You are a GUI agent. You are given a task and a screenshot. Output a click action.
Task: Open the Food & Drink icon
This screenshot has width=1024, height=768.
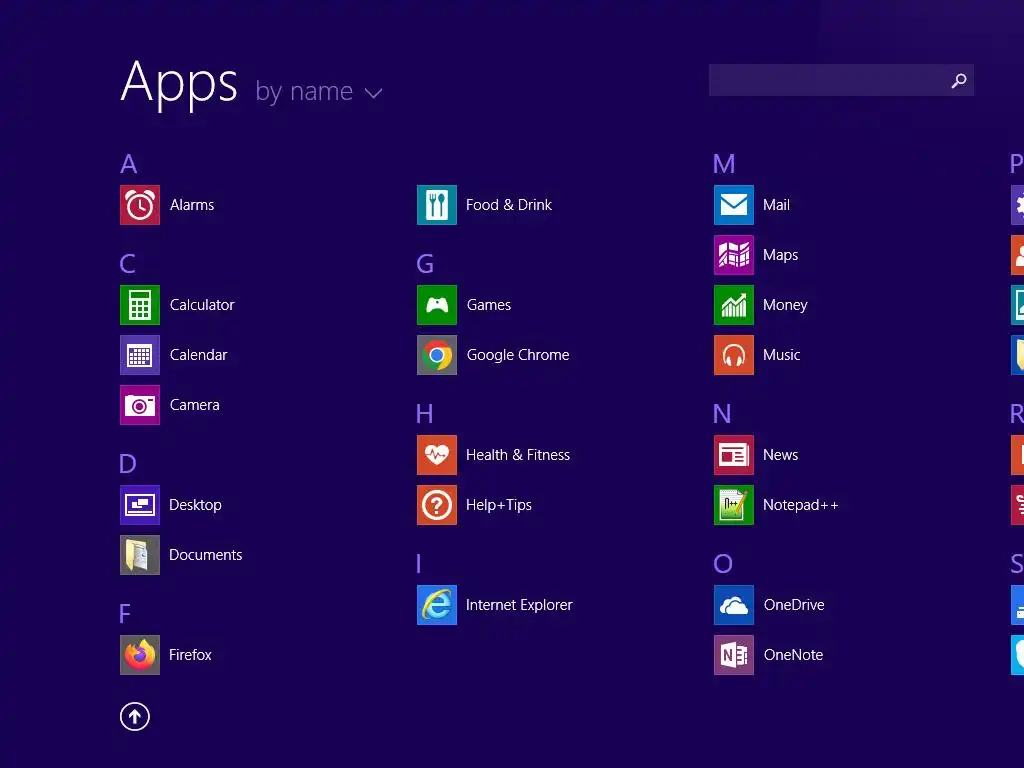coord(437,205)
